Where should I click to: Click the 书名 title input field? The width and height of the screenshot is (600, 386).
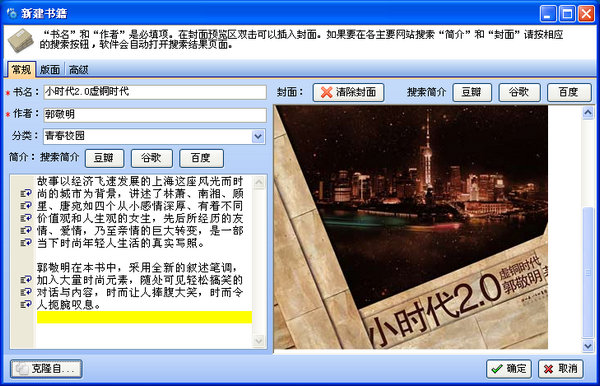coord(155,92)
